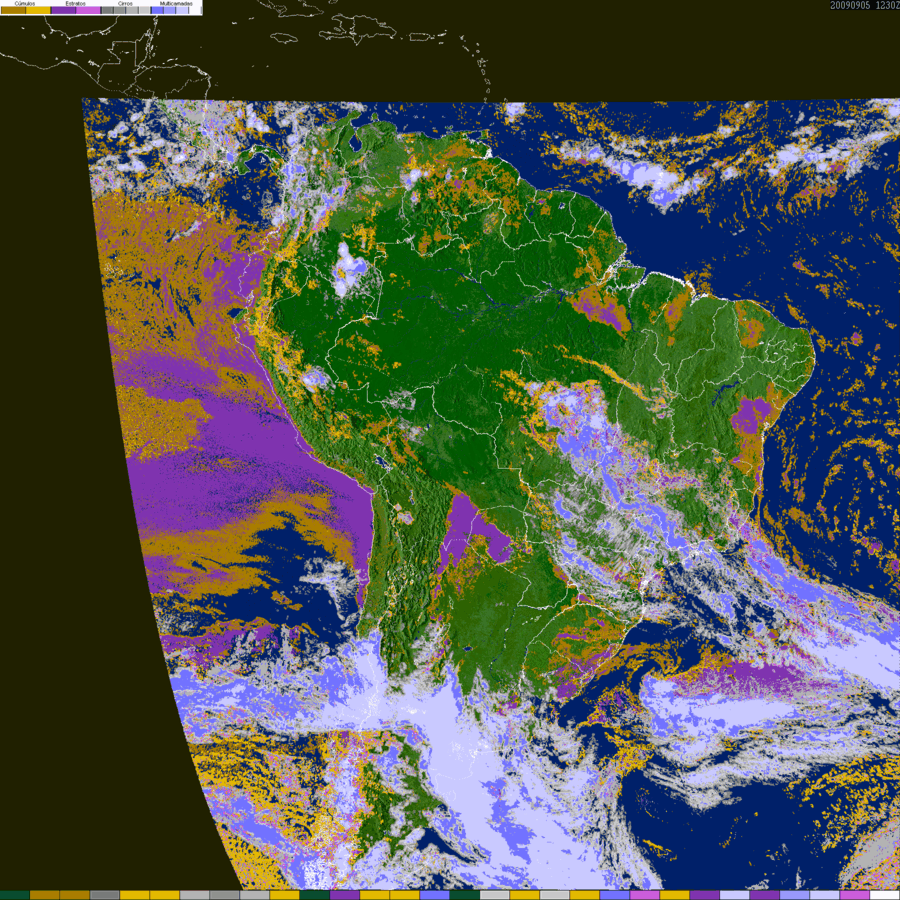
Task: Click the Multicamadas legend label
Action: (176, 3)
